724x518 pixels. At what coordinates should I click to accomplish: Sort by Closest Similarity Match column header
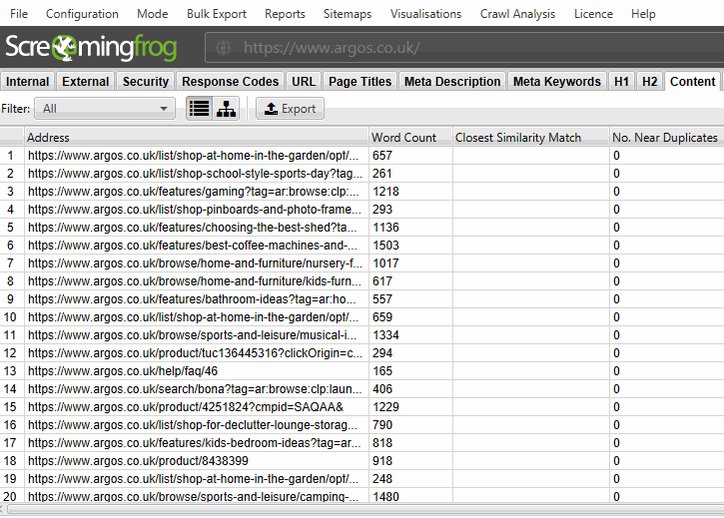(x=531, y=138)
